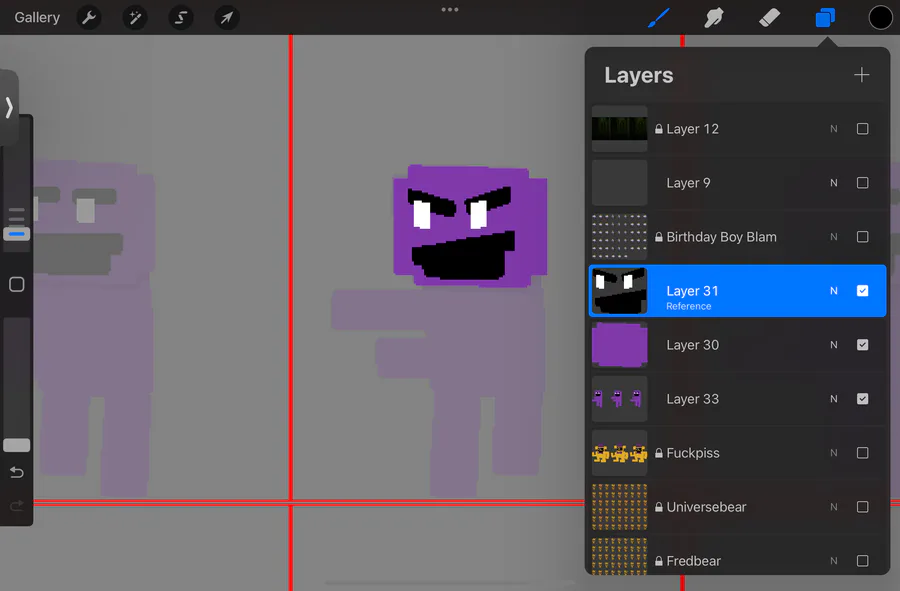
Task: Enable Birthday Boy Blam layer visibility
Action: coord(862,237)
